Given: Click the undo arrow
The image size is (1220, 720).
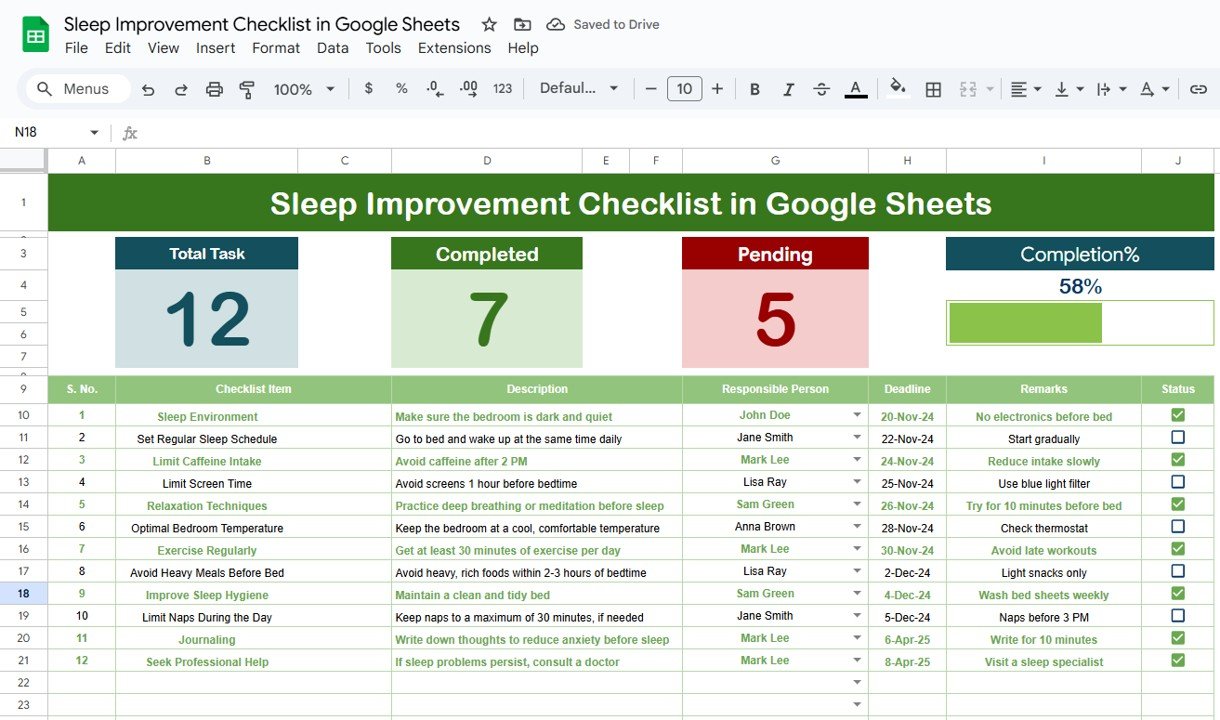Looking at the screenshot, I should (x=148, y=89).
